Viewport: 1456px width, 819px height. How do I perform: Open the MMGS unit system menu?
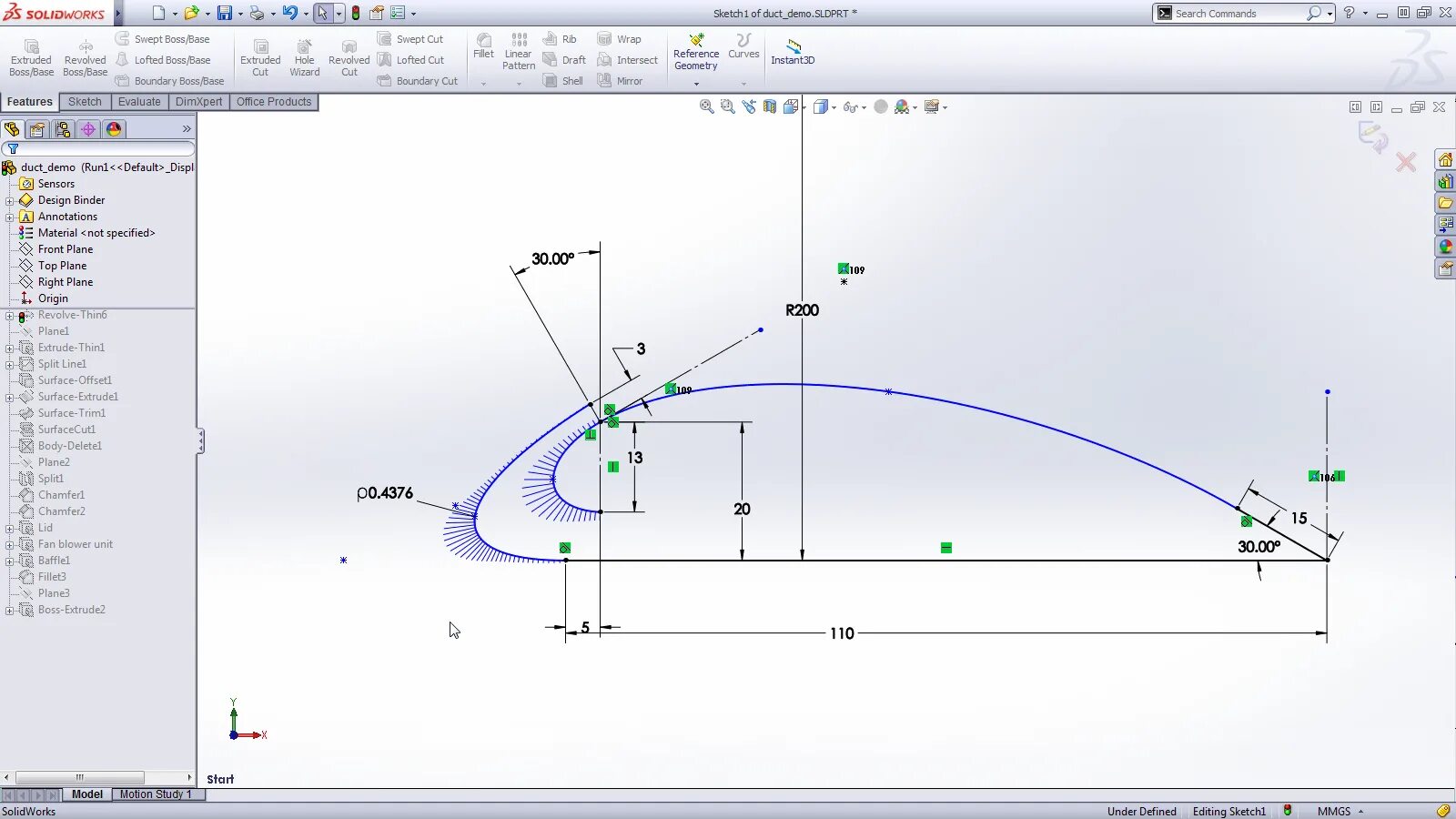pos(1340,811)
